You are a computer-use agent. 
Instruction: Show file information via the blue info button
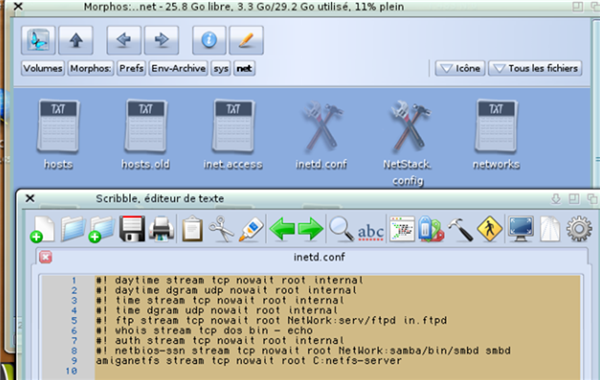(x=209, y=40)
